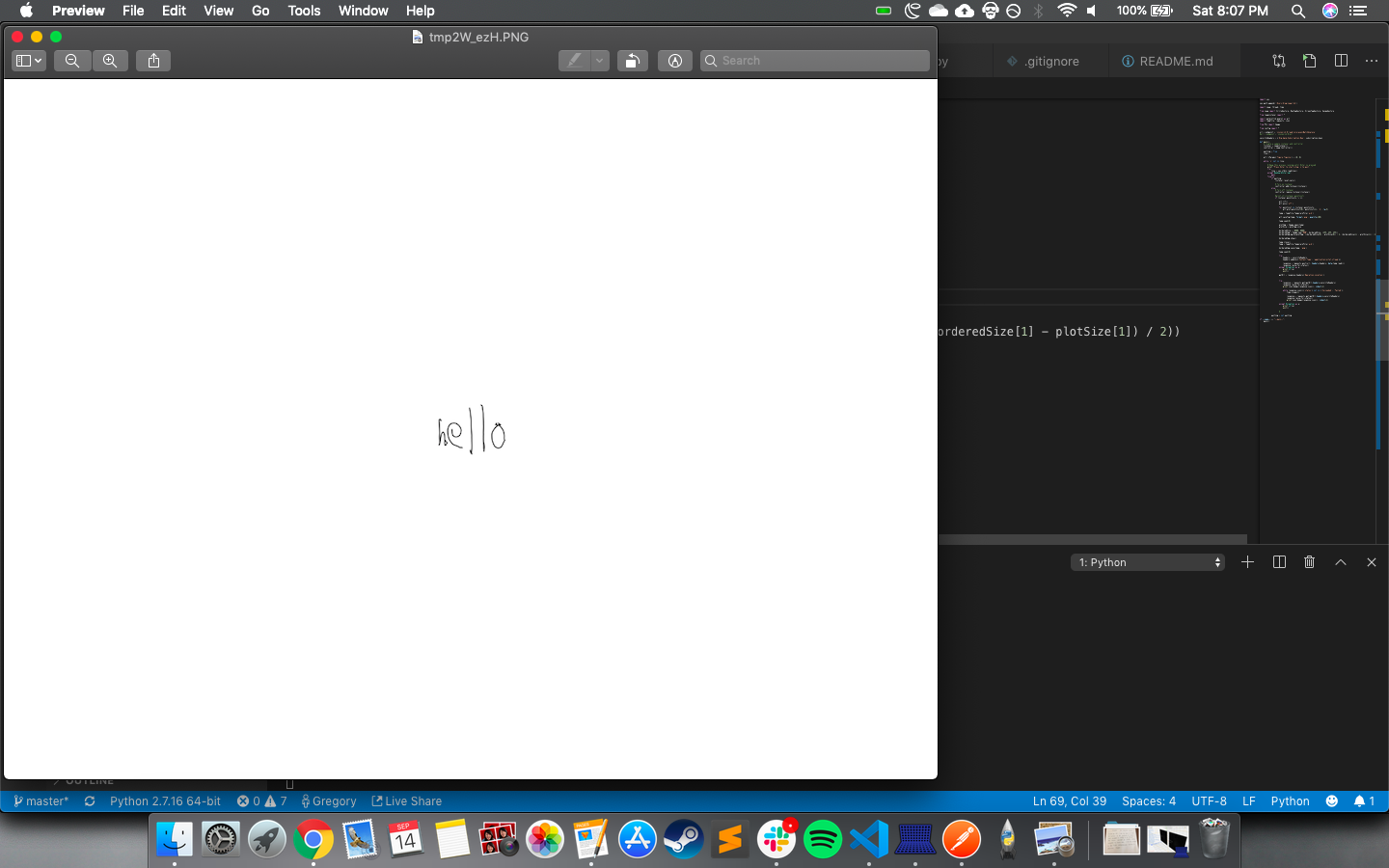Maximize the terminal panel with the chevron up
Screen dimensions: 1389x868
1341,562
